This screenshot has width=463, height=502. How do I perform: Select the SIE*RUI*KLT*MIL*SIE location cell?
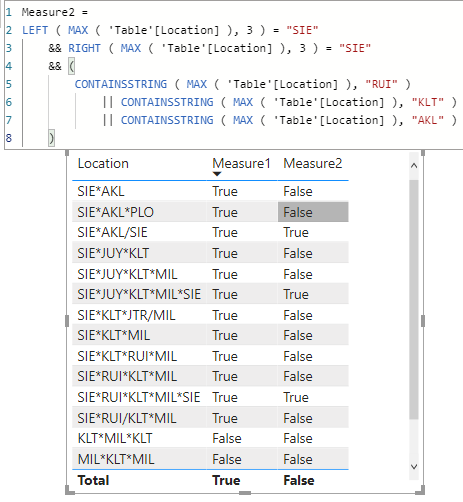139,397
